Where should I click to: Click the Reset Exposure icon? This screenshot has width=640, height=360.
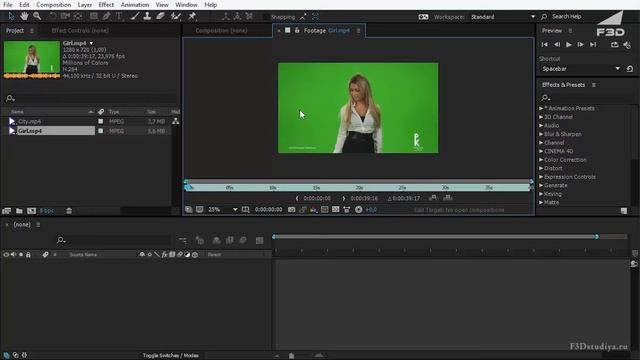[x=358, y=209]
